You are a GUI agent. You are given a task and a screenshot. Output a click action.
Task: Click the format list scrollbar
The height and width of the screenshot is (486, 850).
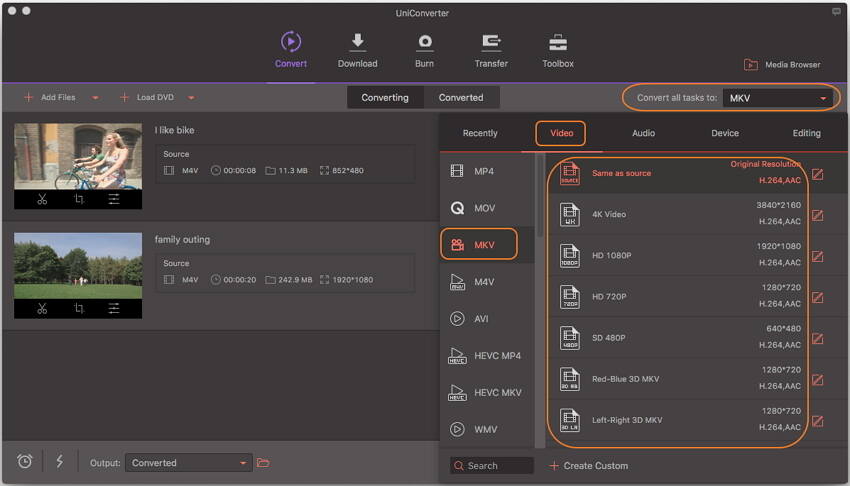point(539,195)
